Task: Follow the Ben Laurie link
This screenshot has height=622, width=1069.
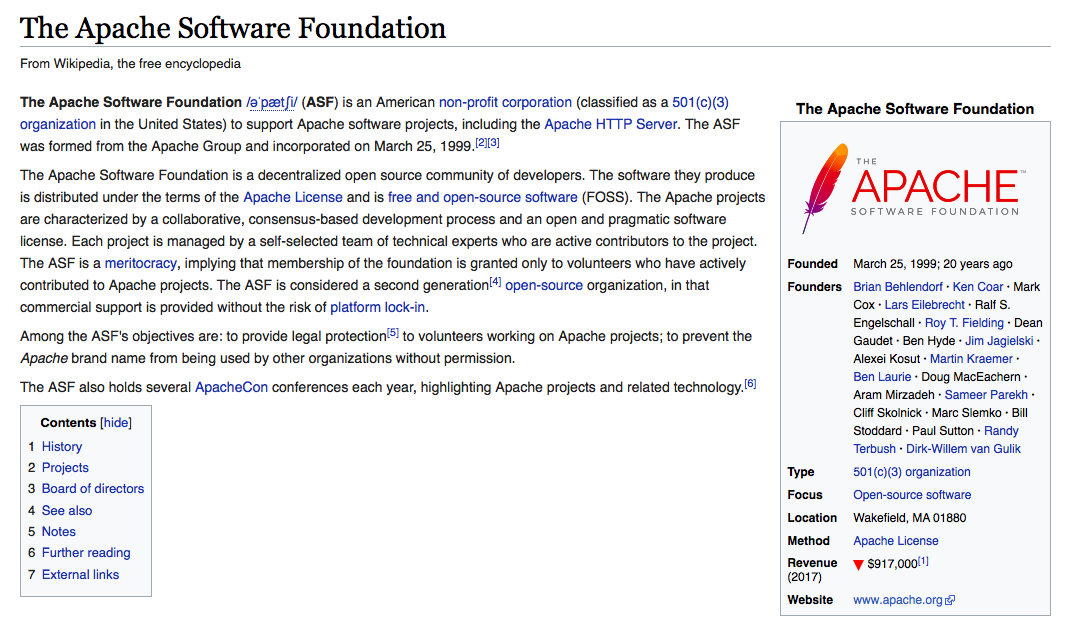Action: coord(882,377)
